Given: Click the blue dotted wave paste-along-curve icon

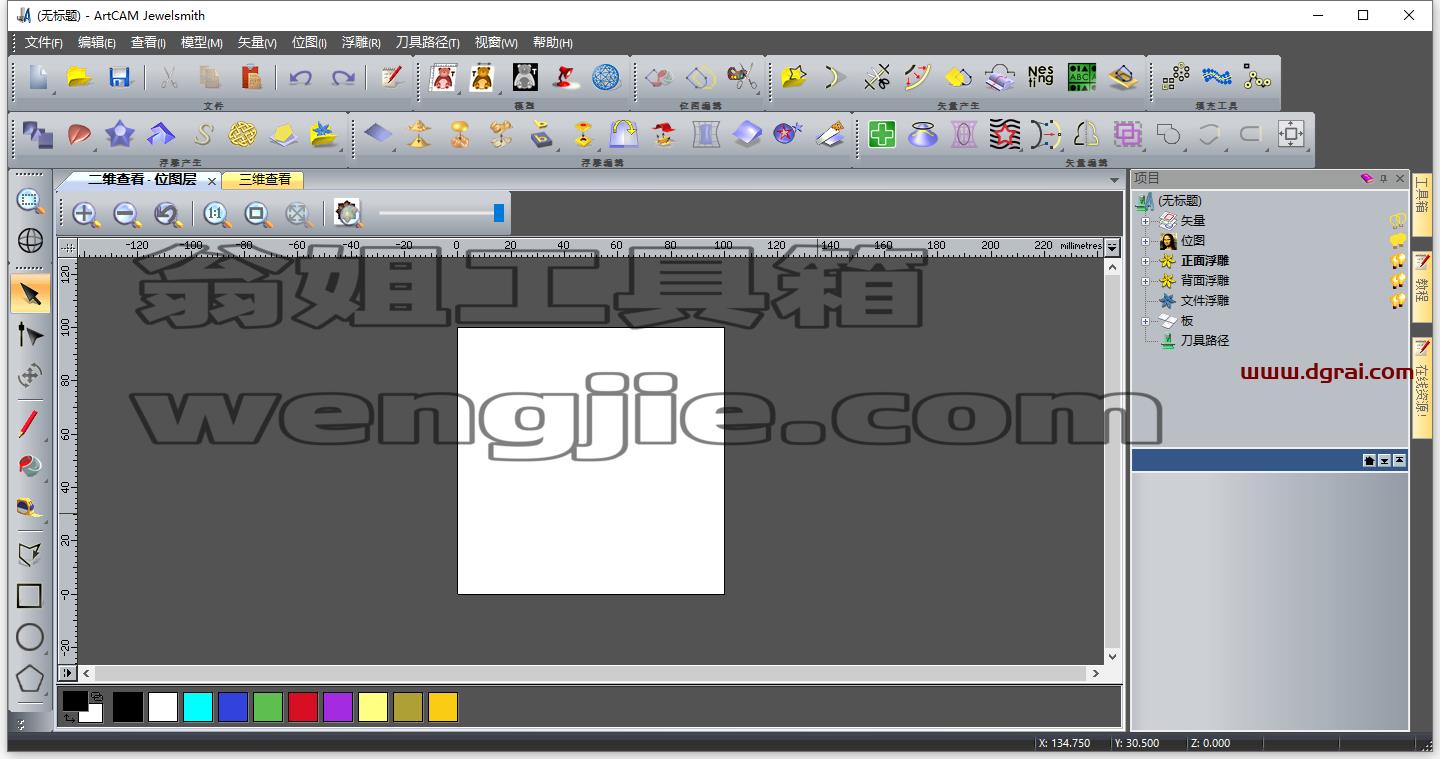Looking at the screenshot, I should tap(1216, 77).
